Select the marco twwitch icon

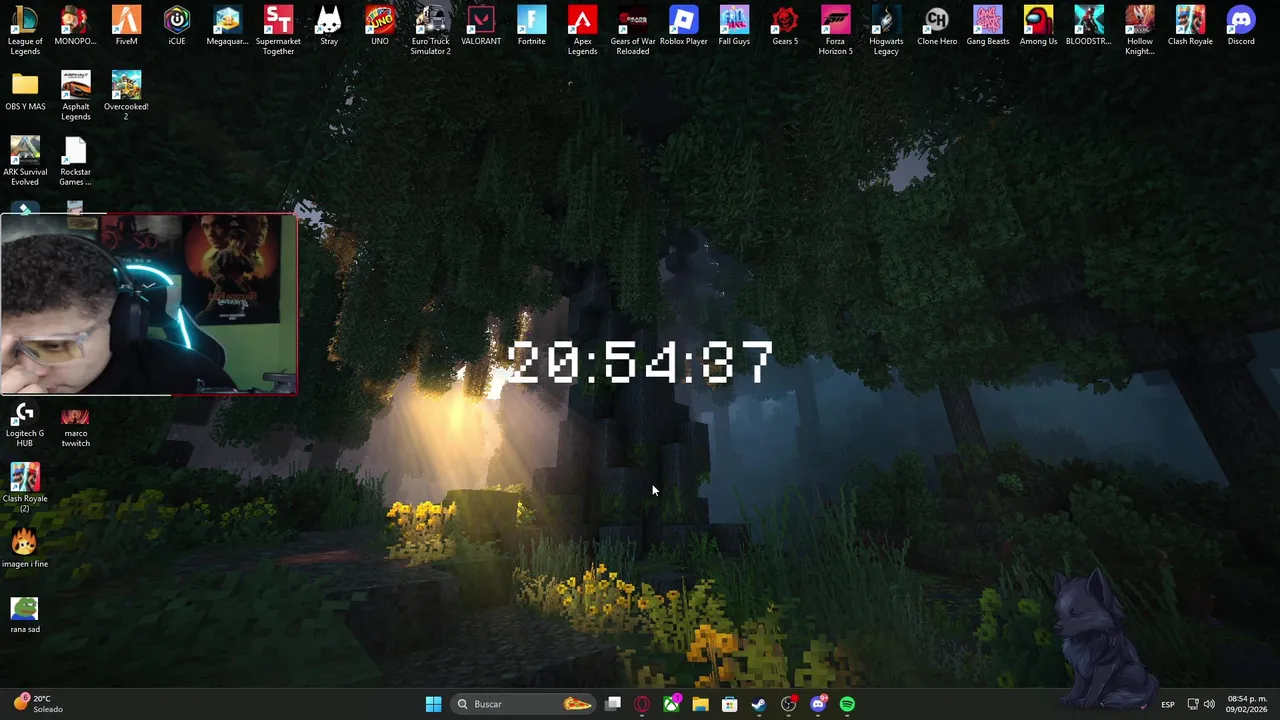tap(75, 425)
